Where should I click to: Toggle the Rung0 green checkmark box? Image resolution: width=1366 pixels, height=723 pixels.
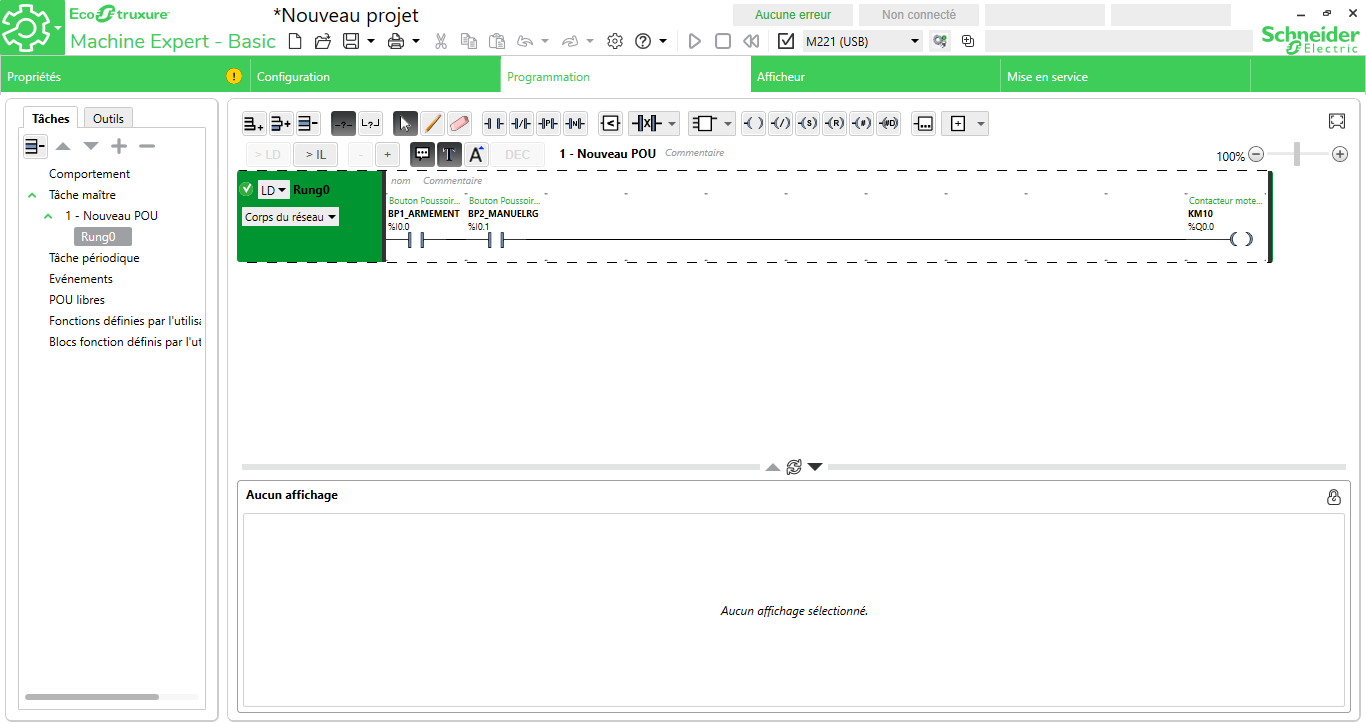[247, 189]
